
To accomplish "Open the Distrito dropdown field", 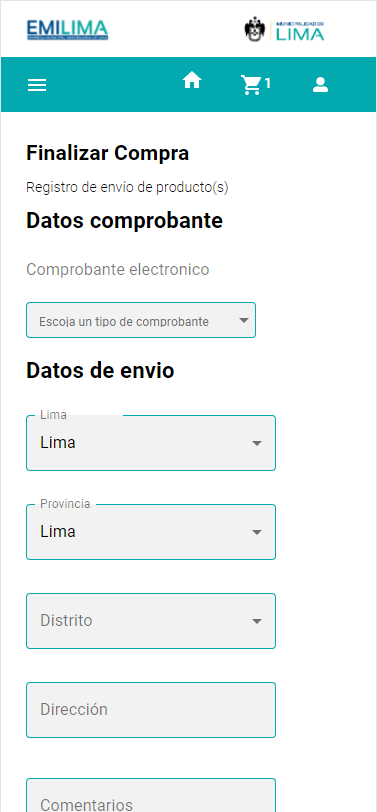I will 151,621.
